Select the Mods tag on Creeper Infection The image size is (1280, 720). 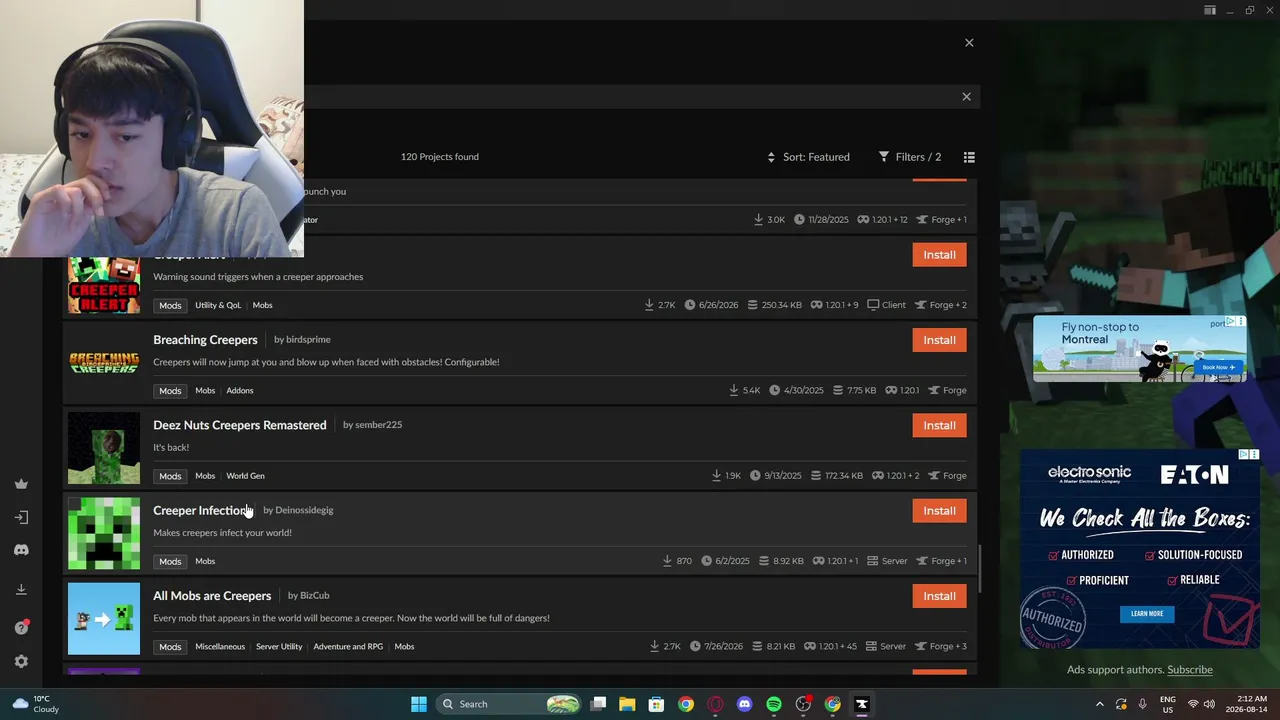coord(170,561)
